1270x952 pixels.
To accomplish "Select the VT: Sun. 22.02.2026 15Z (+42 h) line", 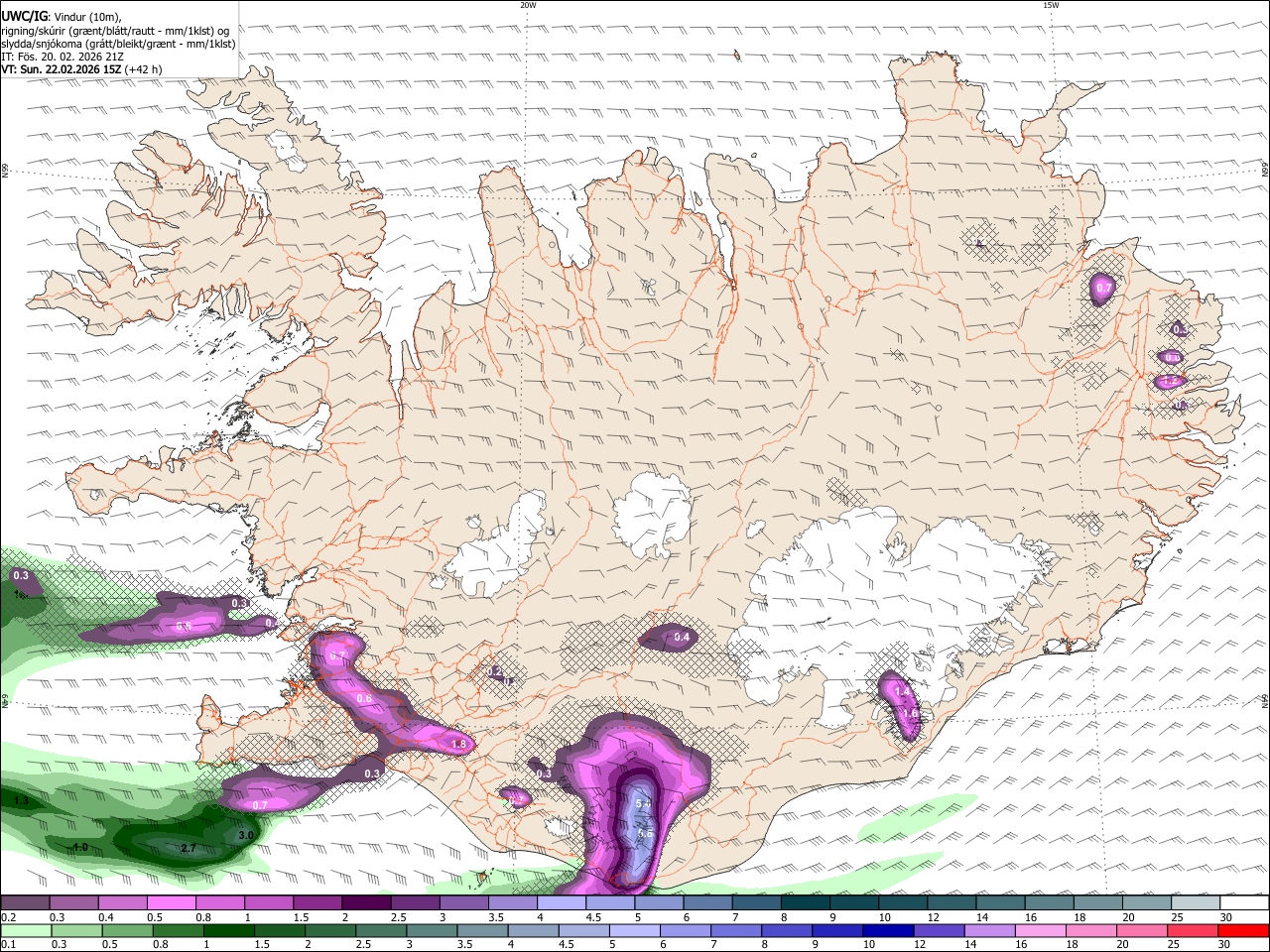I will 81,69.
